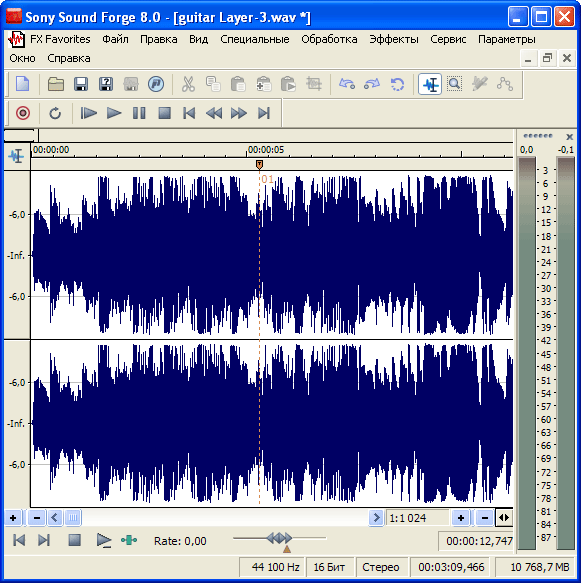Click the transport Play button
Image resolution: width=581 pixels, height=583 pixels.
114,113
